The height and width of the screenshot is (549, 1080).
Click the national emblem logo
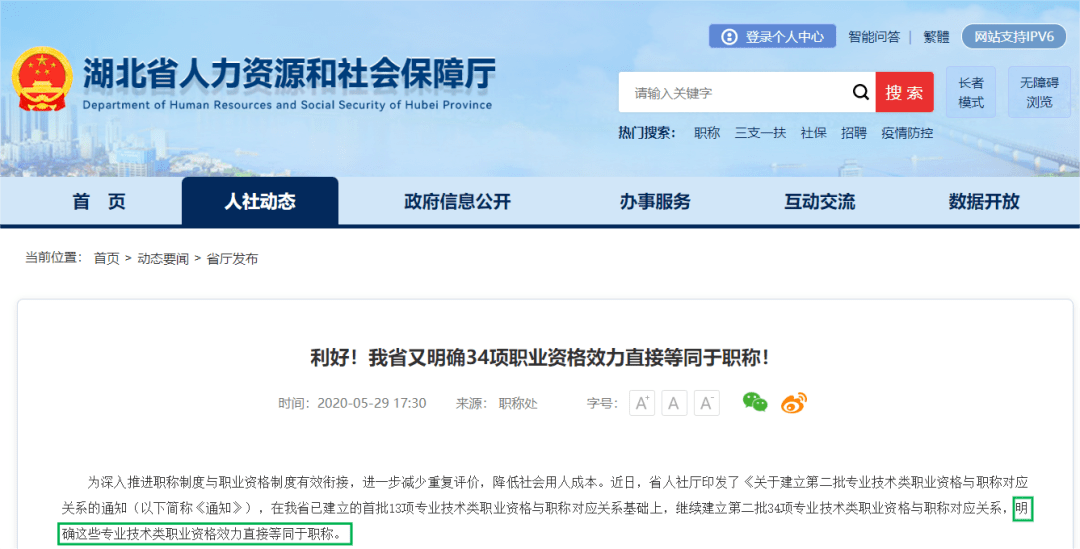tap(42, 79)
